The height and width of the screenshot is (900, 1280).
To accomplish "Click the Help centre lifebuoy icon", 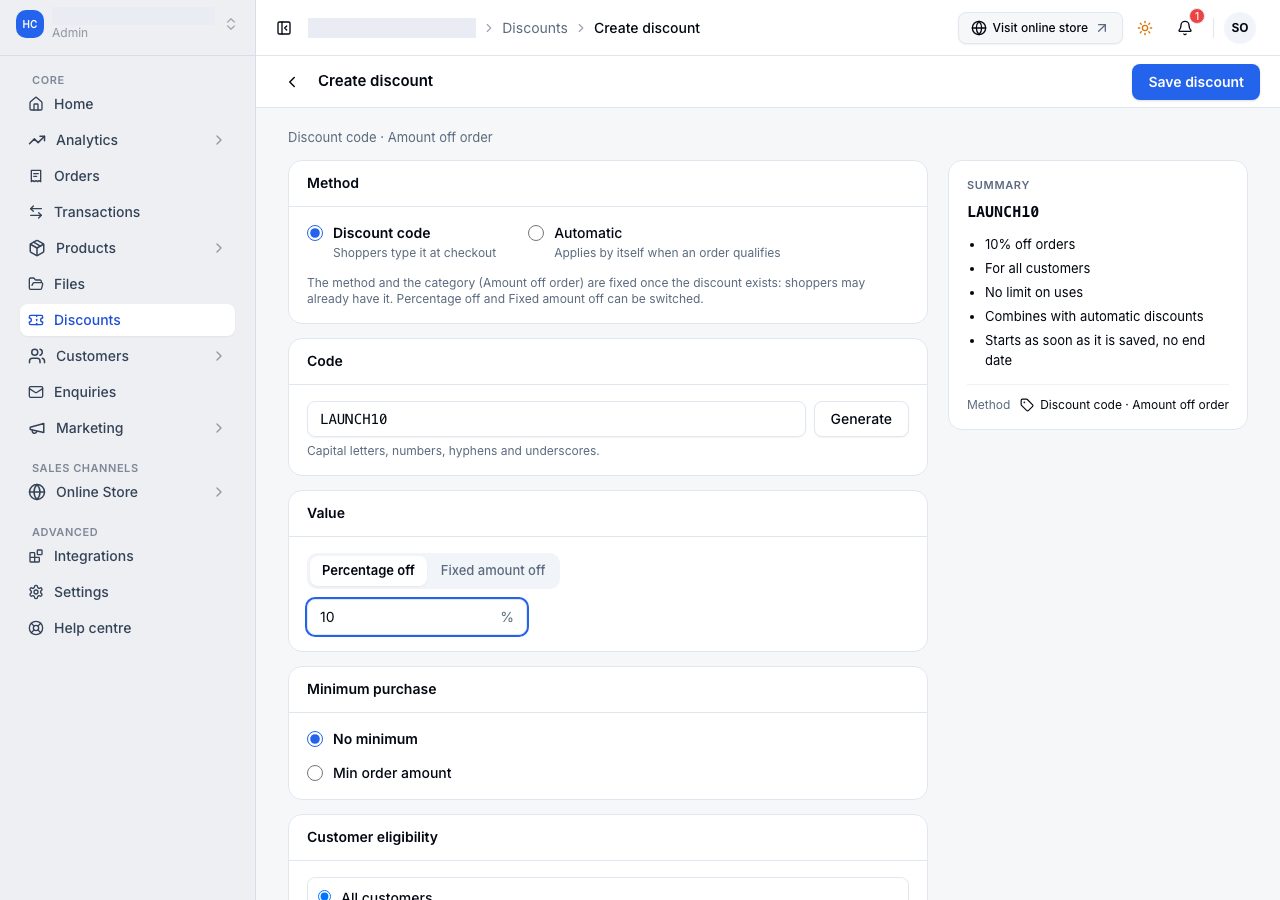I will tap(36, 628).
